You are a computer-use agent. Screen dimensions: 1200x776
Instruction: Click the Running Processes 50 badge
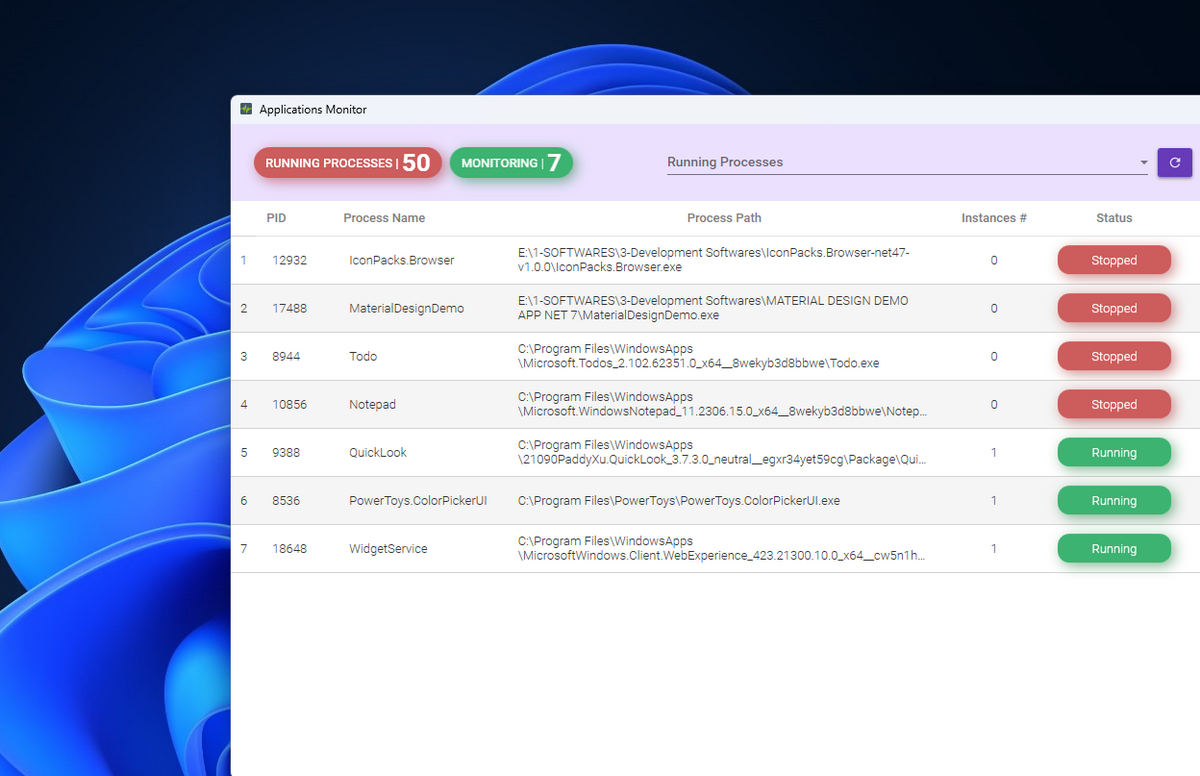(x=347, y=163)
